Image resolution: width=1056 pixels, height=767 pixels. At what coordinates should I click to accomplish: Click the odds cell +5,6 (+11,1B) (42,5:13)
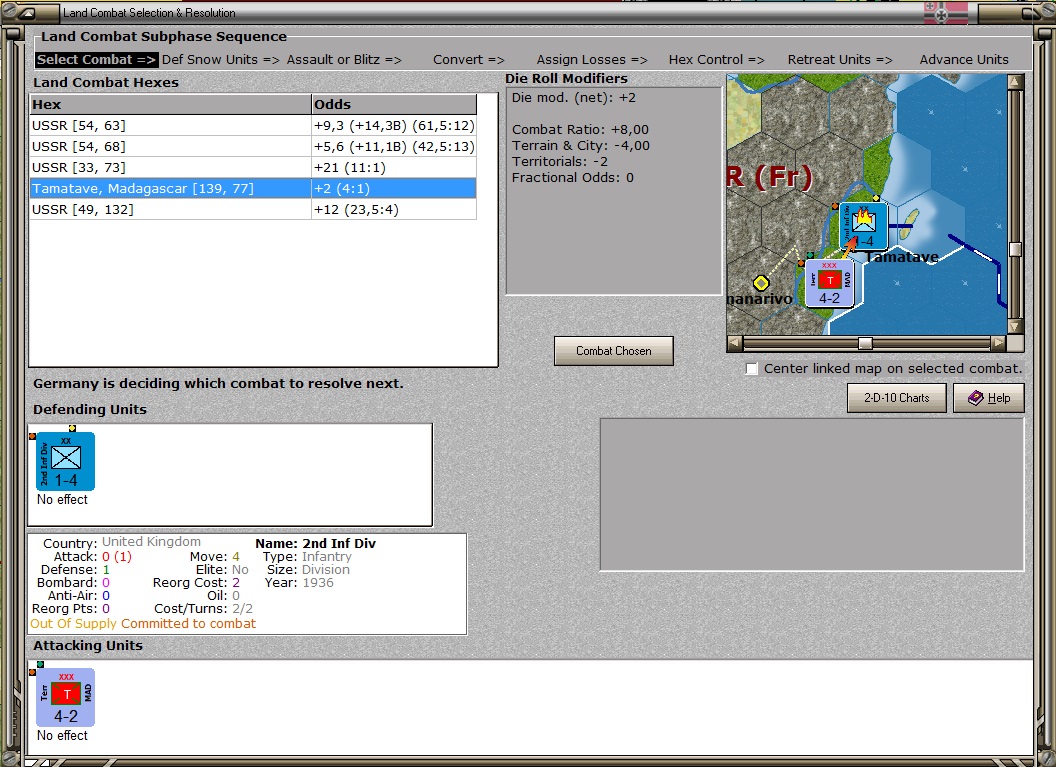pyautogui.click(x=394, y=146)
